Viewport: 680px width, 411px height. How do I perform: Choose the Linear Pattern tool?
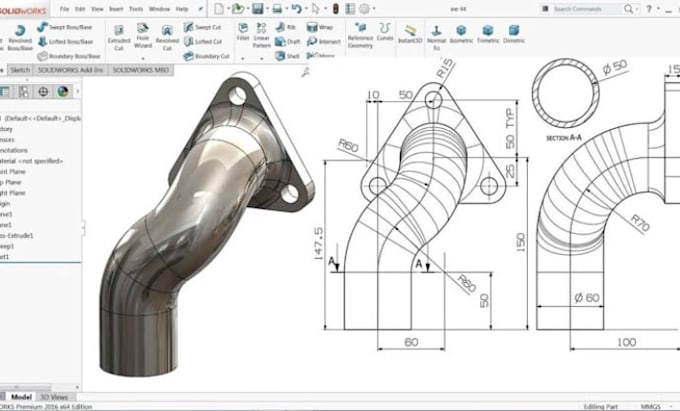tap(262, 35)
